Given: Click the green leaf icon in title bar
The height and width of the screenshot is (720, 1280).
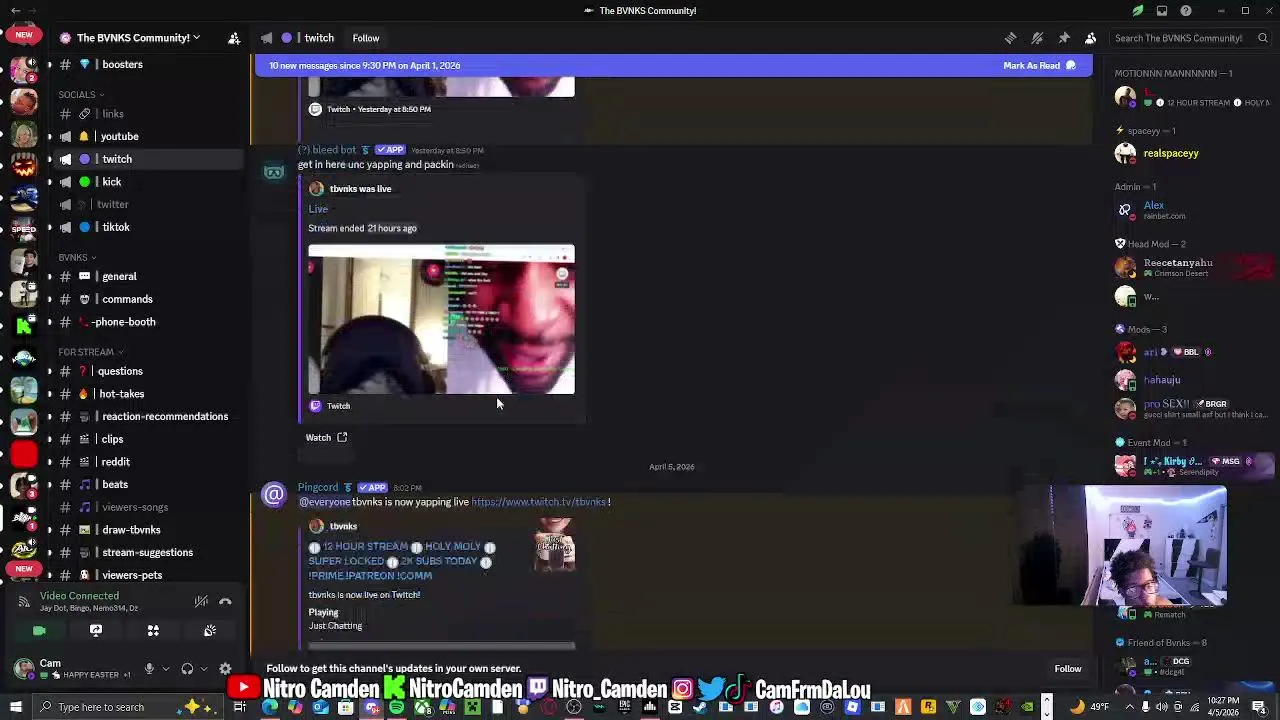Looking at the screenshot, I should point(1138,11).
